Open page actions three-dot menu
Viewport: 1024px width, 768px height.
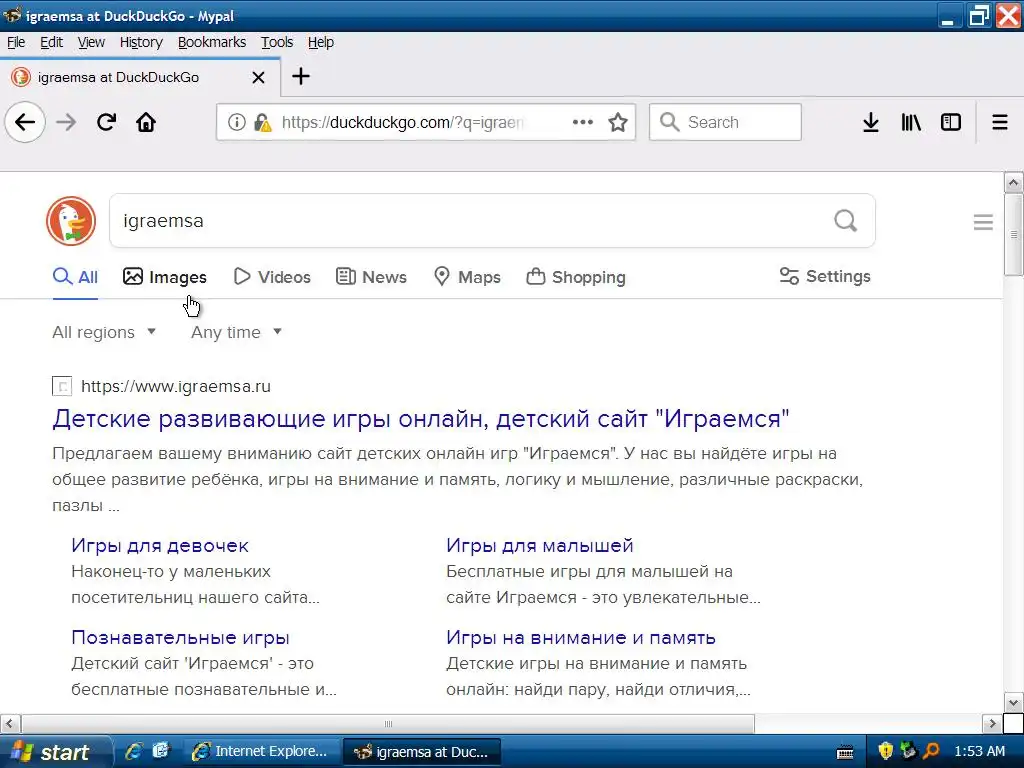click(583, 122)
